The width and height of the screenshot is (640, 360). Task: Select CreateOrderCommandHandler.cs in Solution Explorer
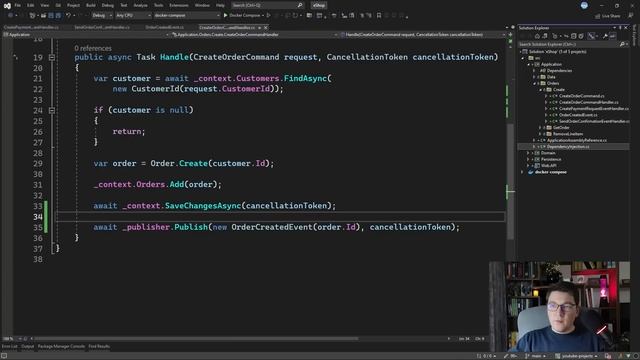pos(589,102)
